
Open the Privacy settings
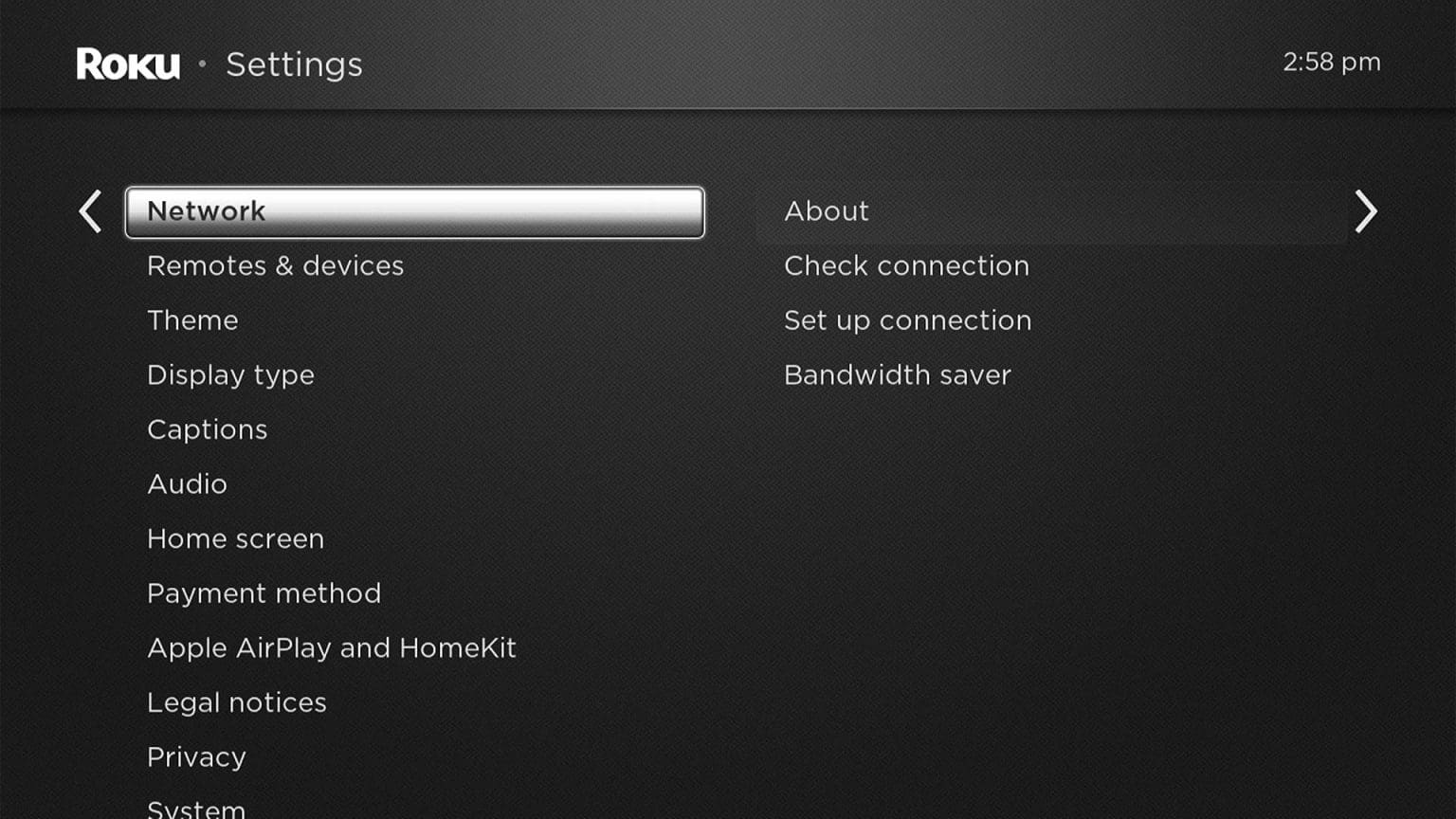coord(196,756)
